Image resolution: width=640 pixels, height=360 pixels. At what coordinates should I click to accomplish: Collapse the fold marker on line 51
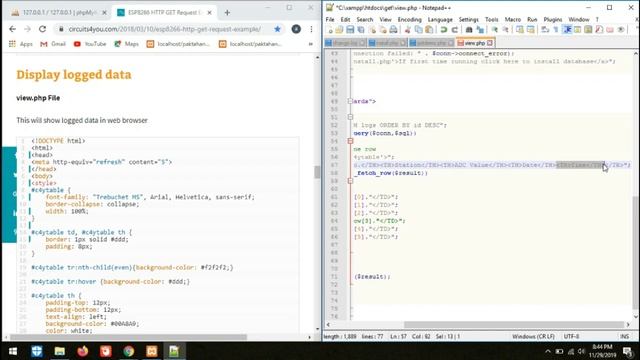click(350, 117)
